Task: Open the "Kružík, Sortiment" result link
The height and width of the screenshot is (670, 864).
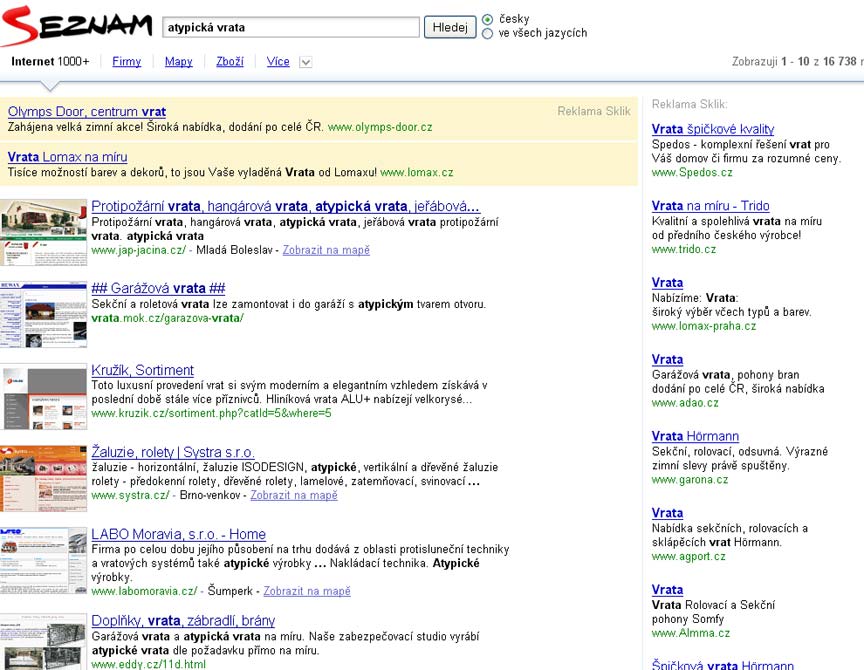Action: click(x=143, y=370)
